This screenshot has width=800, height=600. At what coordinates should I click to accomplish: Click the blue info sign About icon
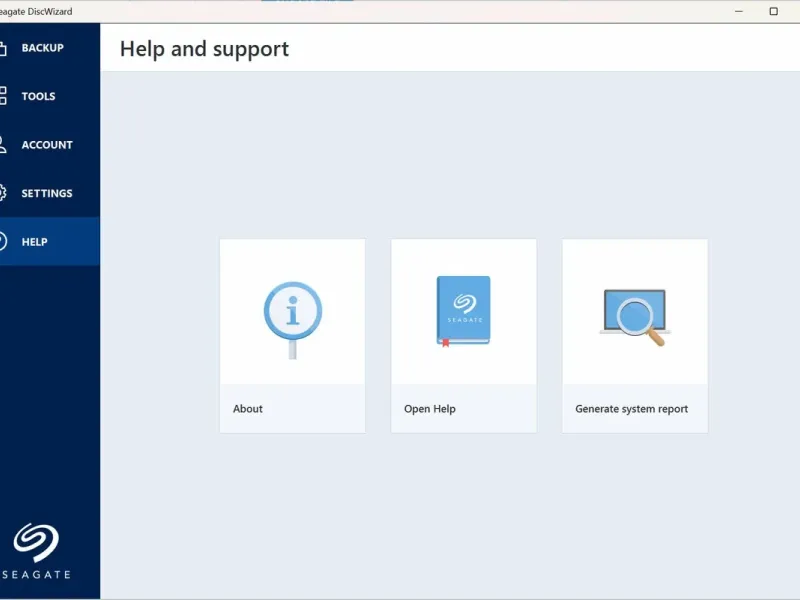(x=293, y=320)
